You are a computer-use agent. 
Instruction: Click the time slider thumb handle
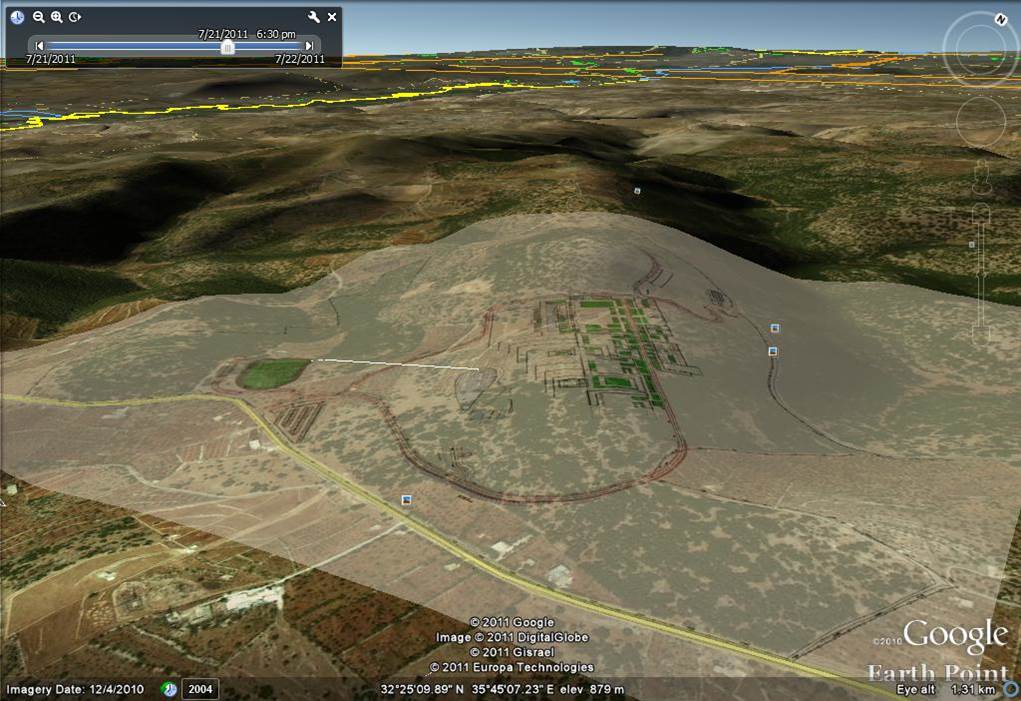(x=228, y=46)
